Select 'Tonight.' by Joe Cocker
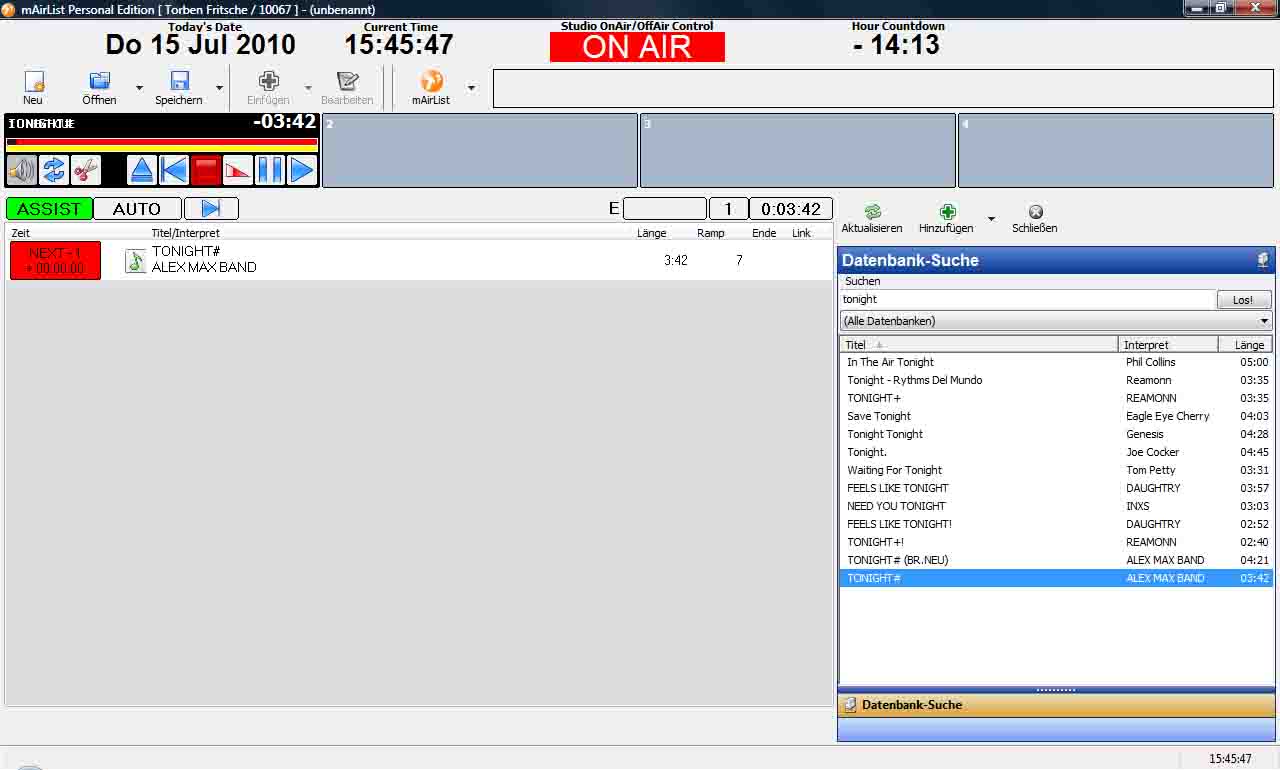Screen dimensions: 1280x770 click(x=1056, y=452)
